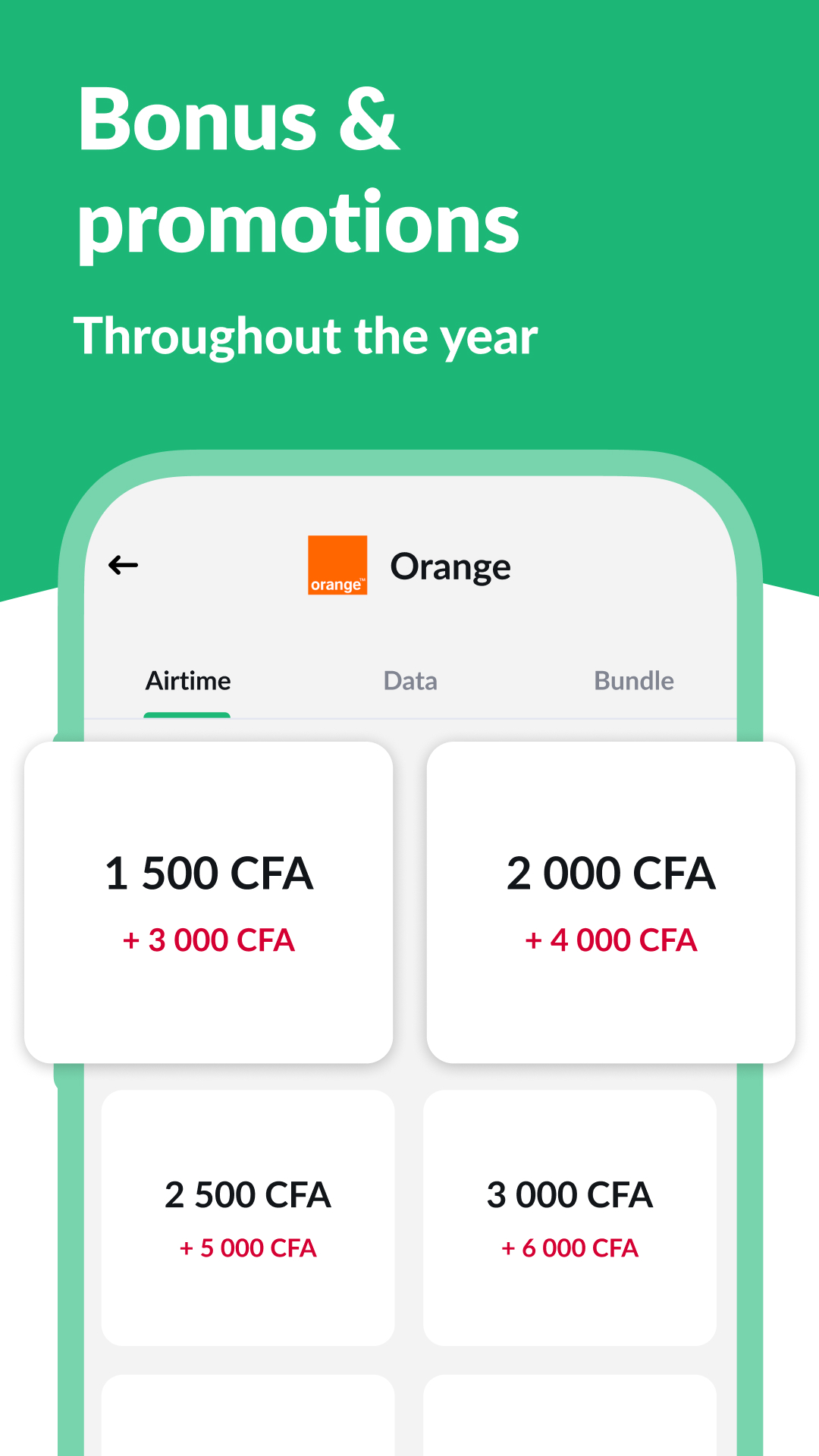The width and height of the screenshot is (819, 1456).
Task: Click the + 4 000 CFA bonus label
Action: [x=610, y=940]
